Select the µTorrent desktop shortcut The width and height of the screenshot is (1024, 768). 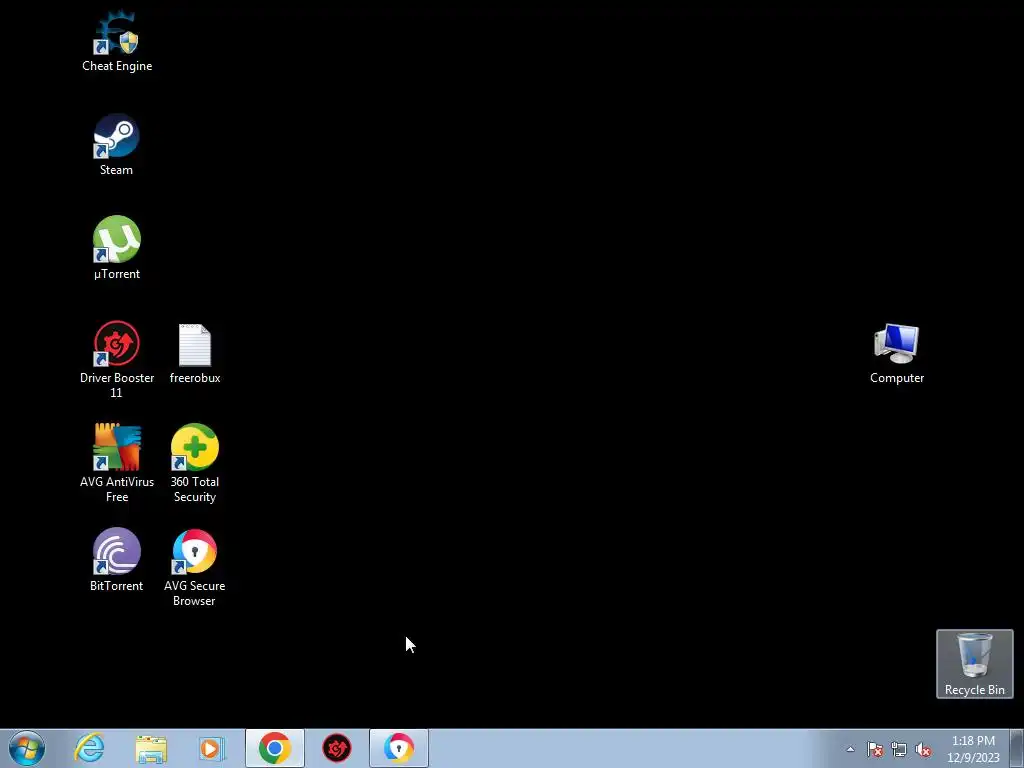(116, 248)
